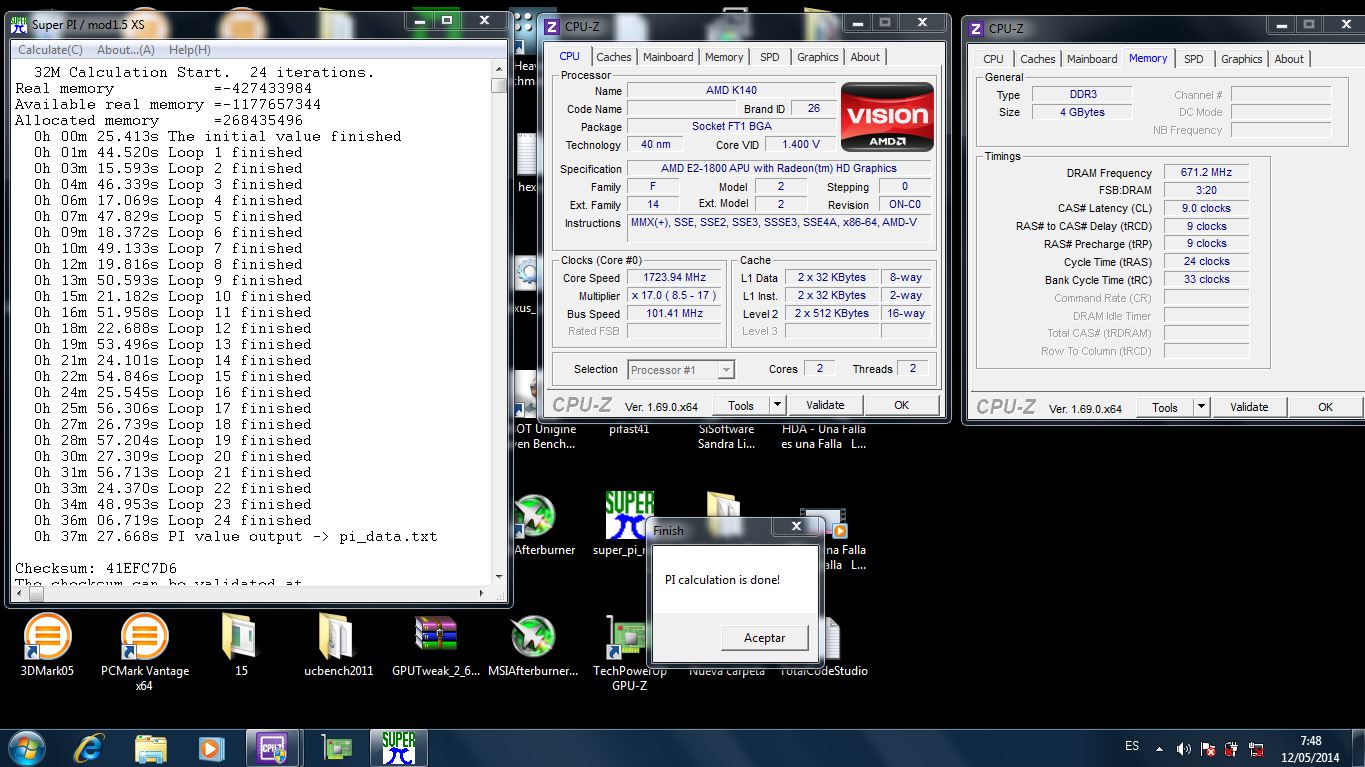This screenshot has height=767, width=1365.
Task: Expand Tools dropdown arrow in right CPU-Z
Action: click(1201, 407)
